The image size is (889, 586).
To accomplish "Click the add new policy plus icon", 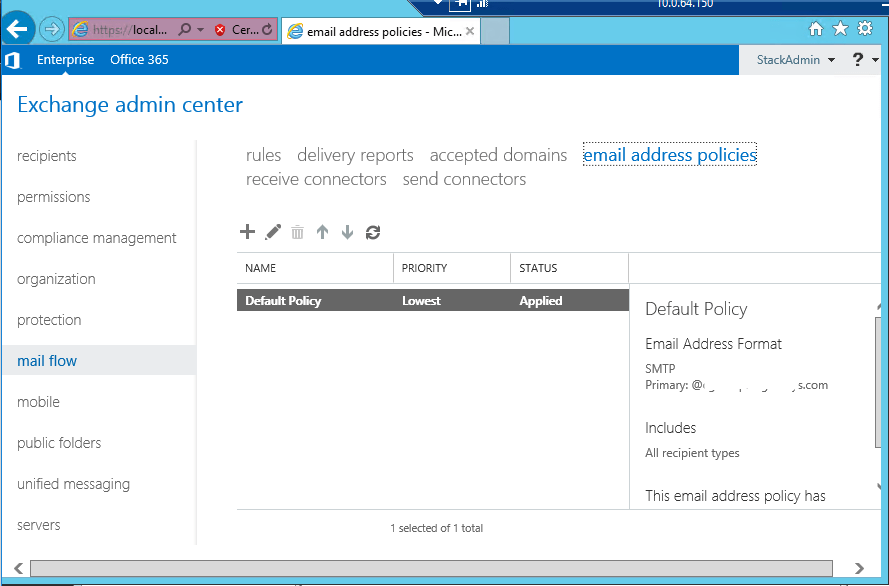I will (x=247, y=232).
